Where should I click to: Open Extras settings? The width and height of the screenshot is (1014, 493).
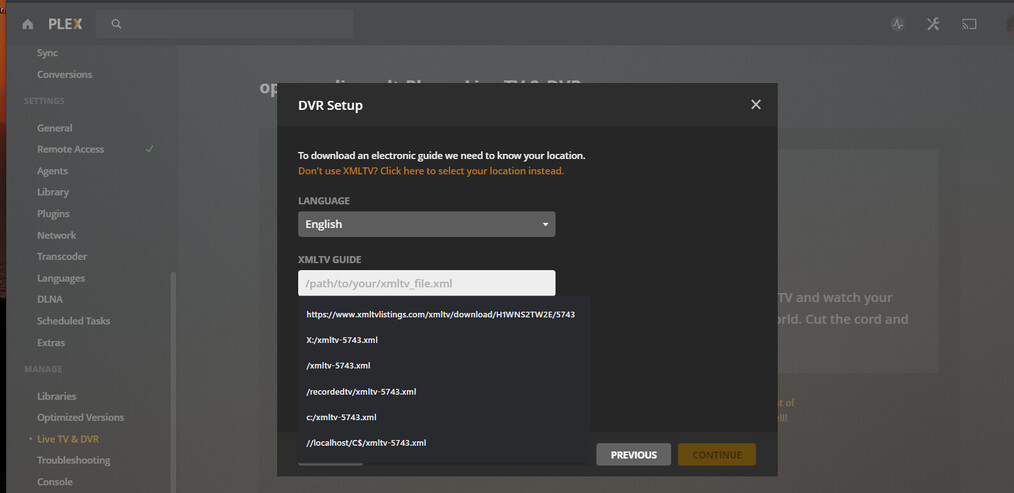51,343
